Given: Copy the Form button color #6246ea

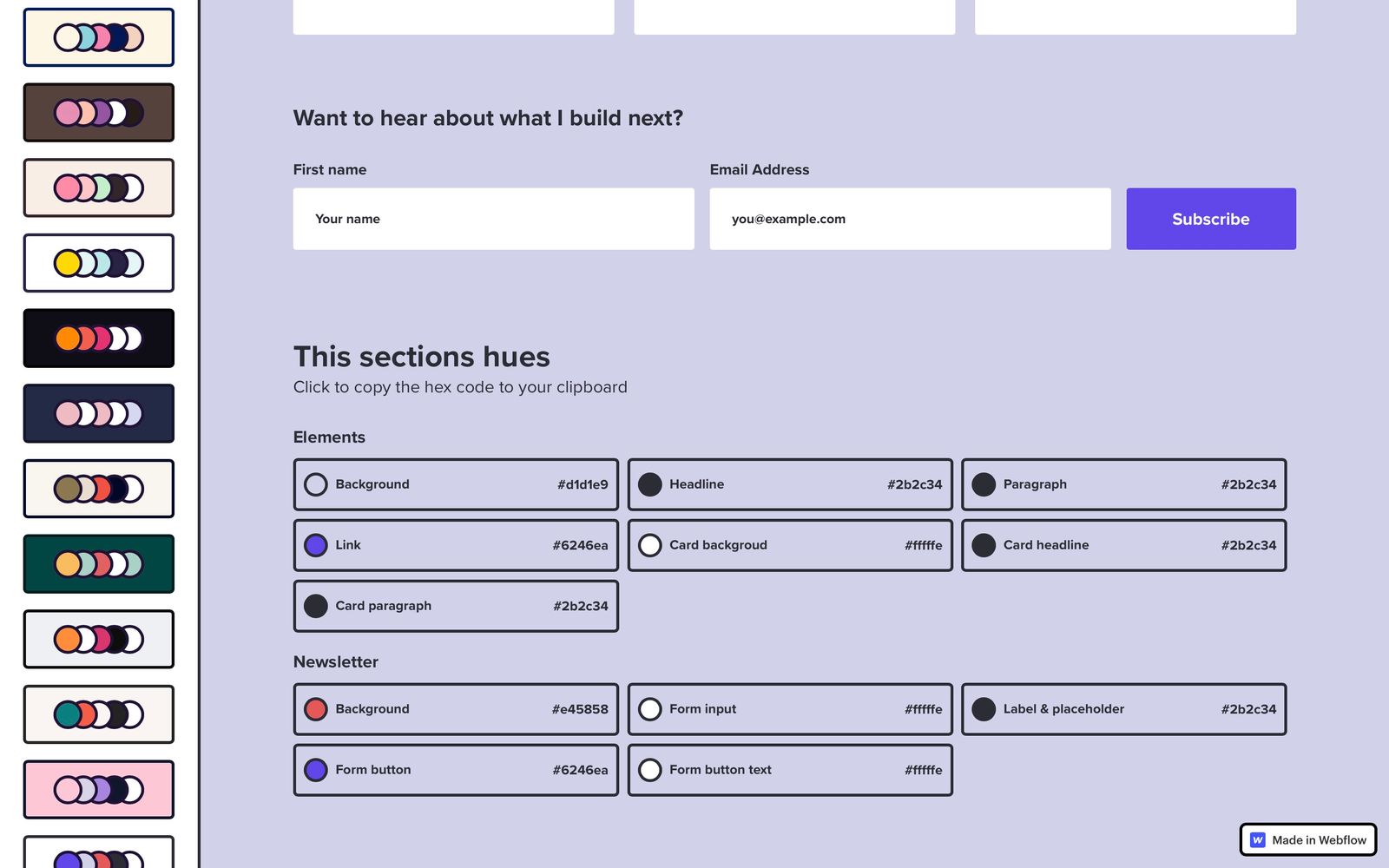Looking at the screenshot, I should tap(456, 770).
